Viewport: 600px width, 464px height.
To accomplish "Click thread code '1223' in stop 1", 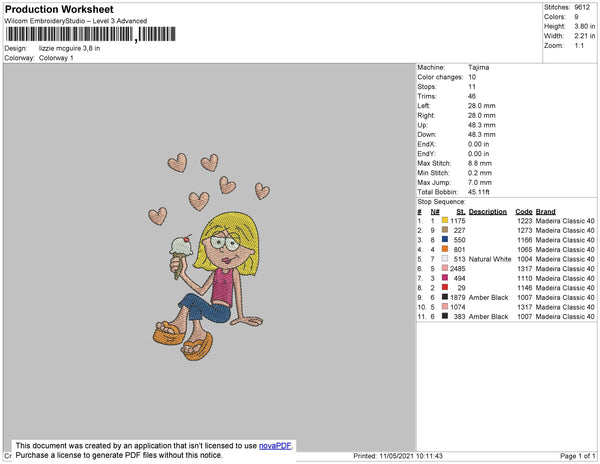I will tap(525, 221).
